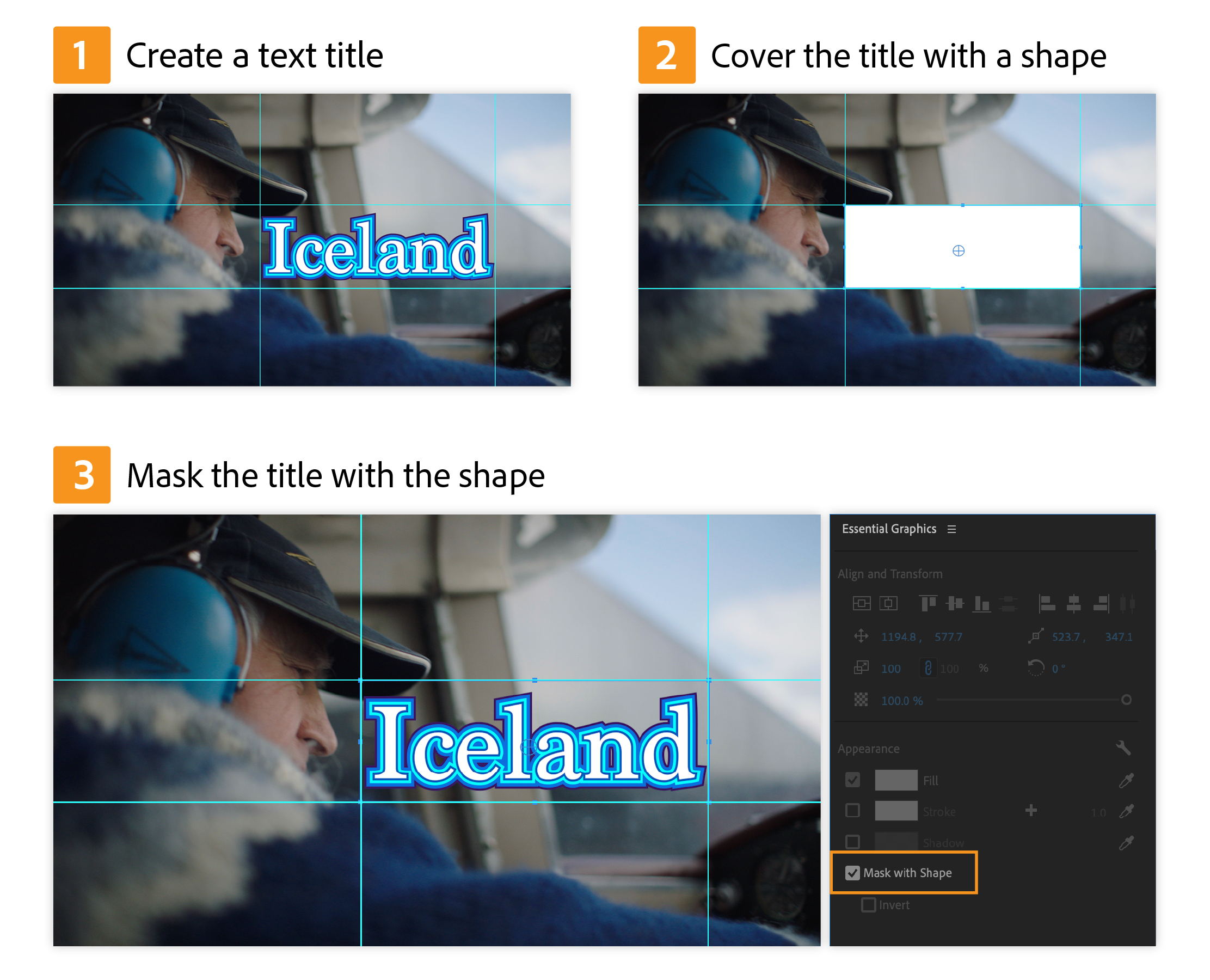Open the Fill color swatch

[x=898, y=781]
